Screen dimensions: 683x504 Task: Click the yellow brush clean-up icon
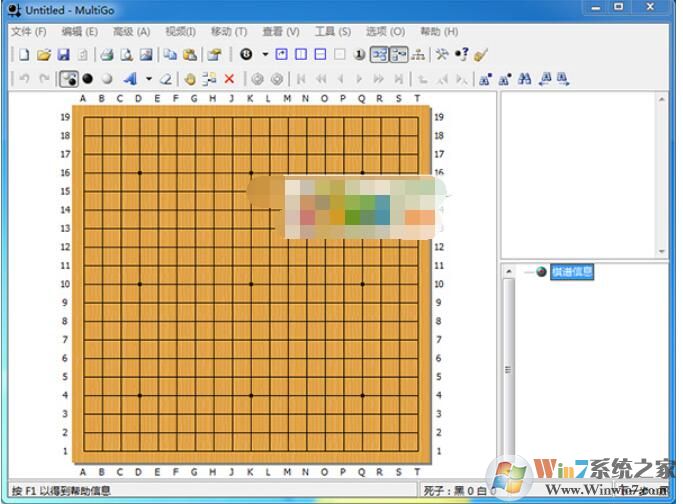pyautogui.click(x=480, y=55)
